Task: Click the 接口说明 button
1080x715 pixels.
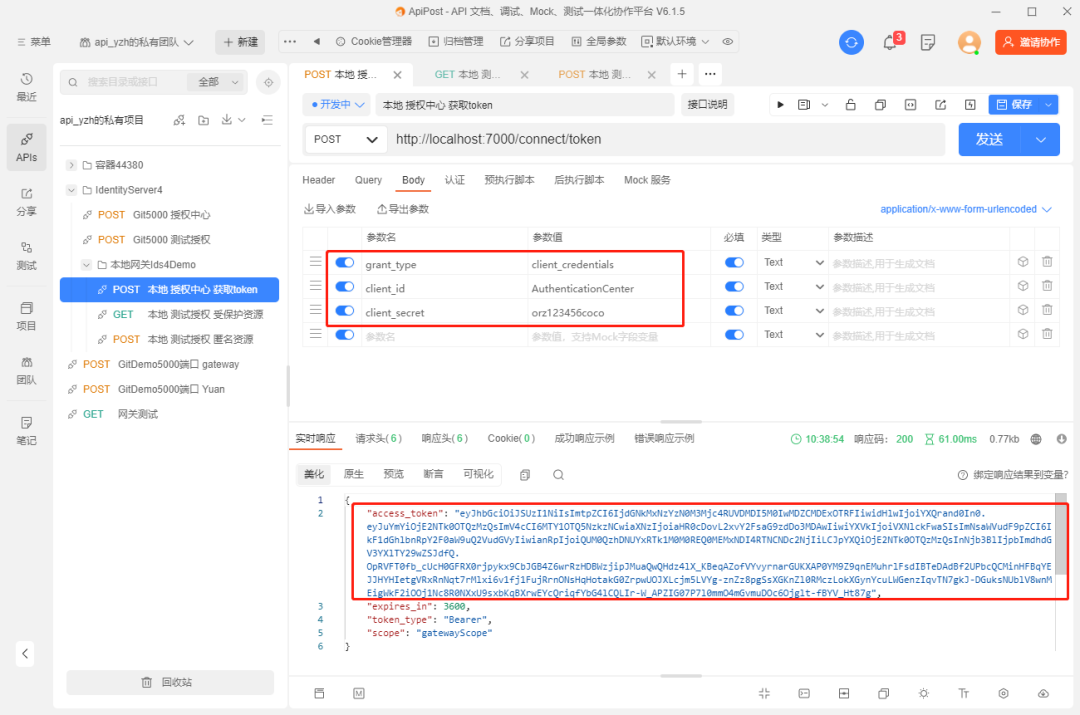Action: 707,105
